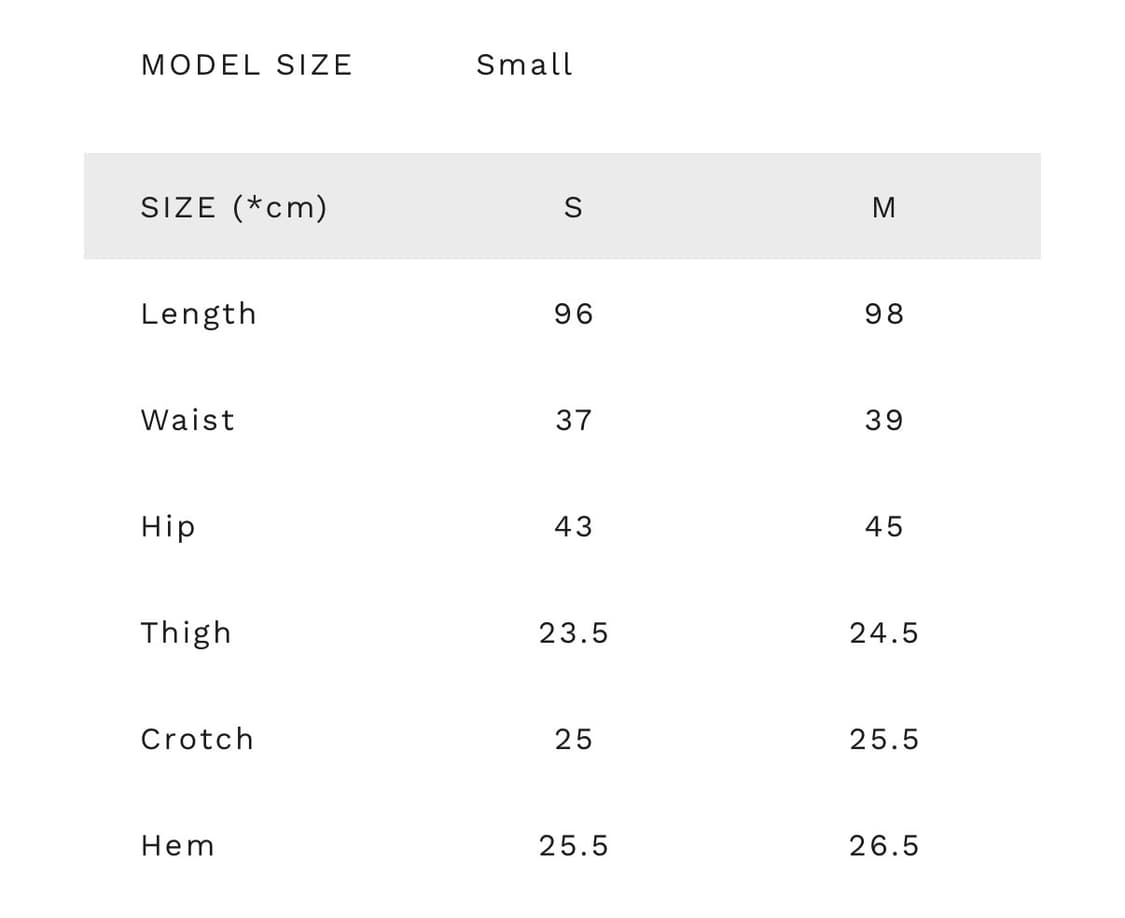
Task: Select Hip value 45 for size M
Action: tap(884, 526)
